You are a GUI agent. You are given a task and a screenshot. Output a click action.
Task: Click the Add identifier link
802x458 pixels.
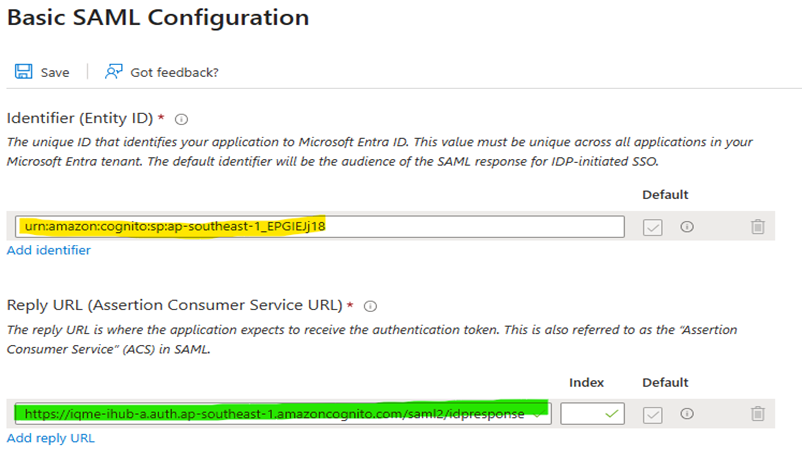pyautogui.click(x=49, y=250)
